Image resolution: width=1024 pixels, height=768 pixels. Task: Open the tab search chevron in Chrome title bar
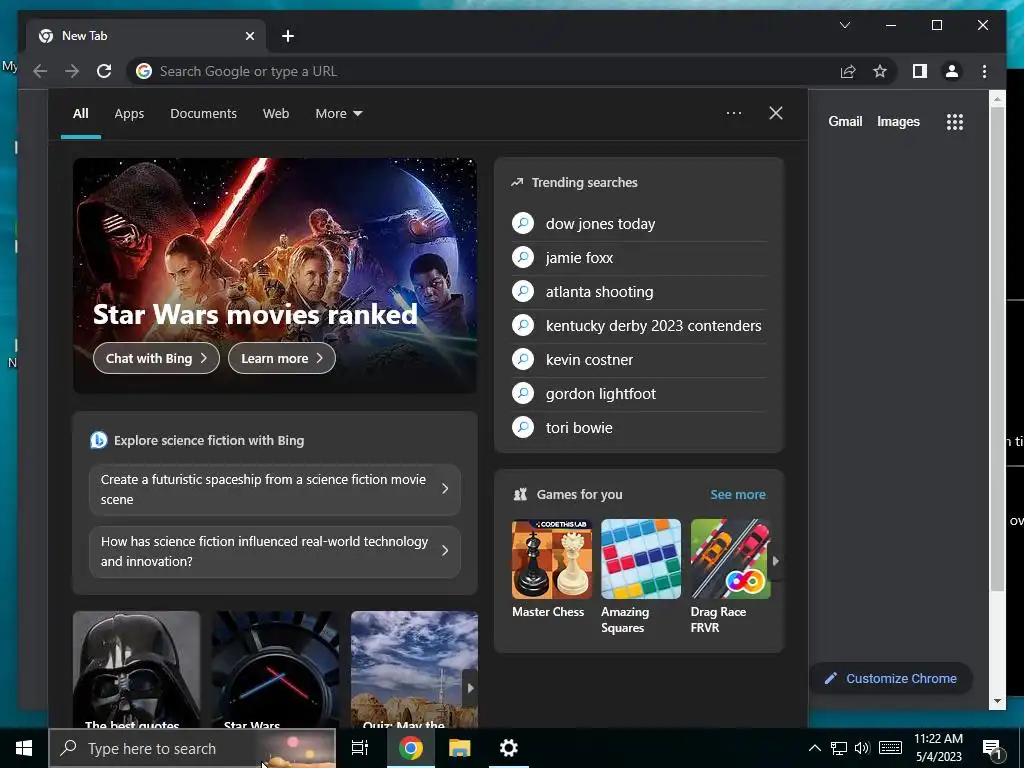click(x=844, y=25)
